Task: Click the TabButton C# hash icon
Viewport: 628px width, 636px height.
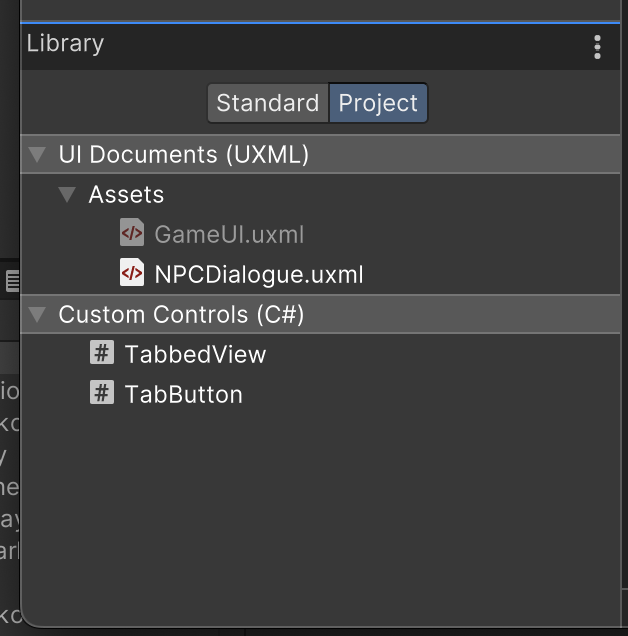Action: pos(102,393)
